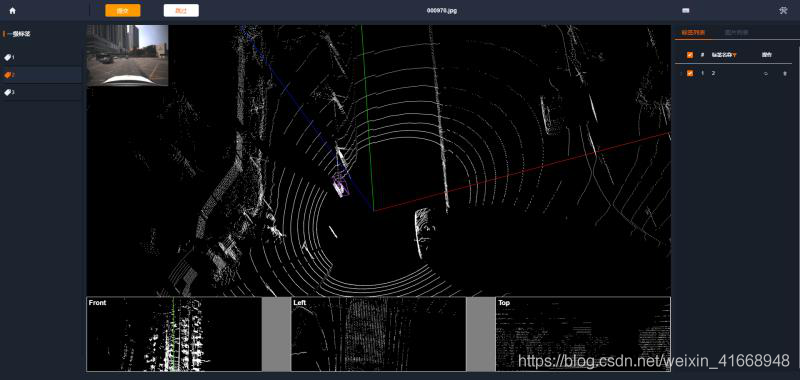800x380 pixels.
Task: Delete annotation row with trash icon
Action: click(785, 73)
